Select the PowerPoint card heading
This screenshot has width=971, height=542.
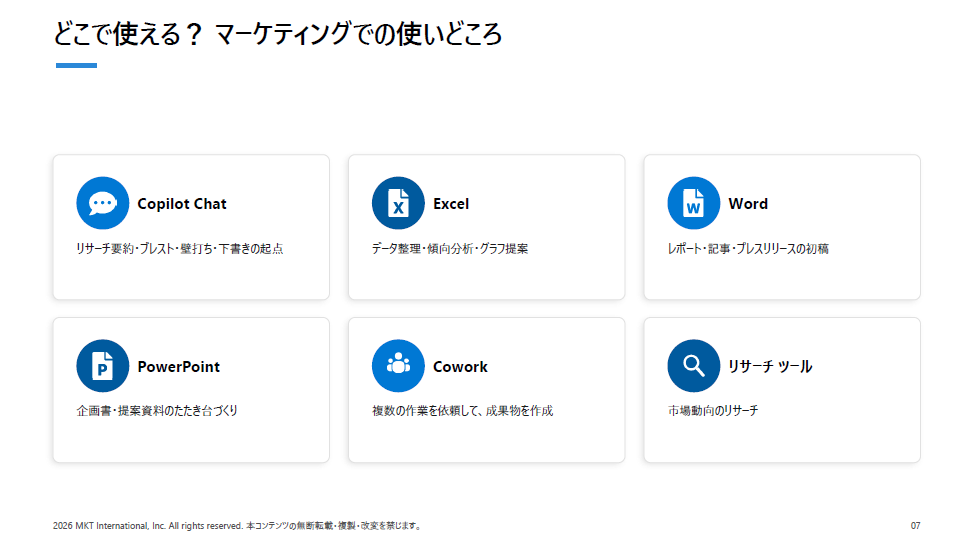(x=179, y=367)
